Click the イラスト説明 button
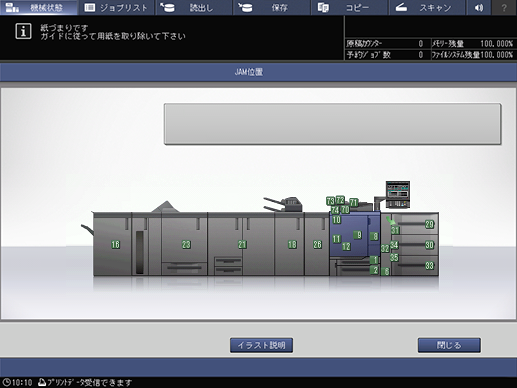The height and width of the screenshot is (388, 517). [x=261, y=345]
